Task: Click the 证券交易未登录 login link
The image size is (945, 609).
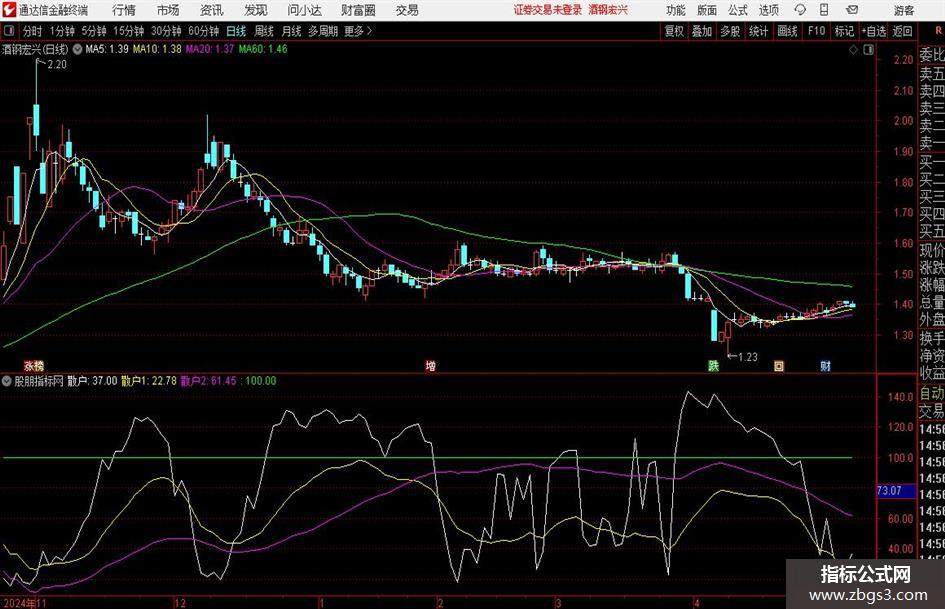Action: (x=548, y=10)
